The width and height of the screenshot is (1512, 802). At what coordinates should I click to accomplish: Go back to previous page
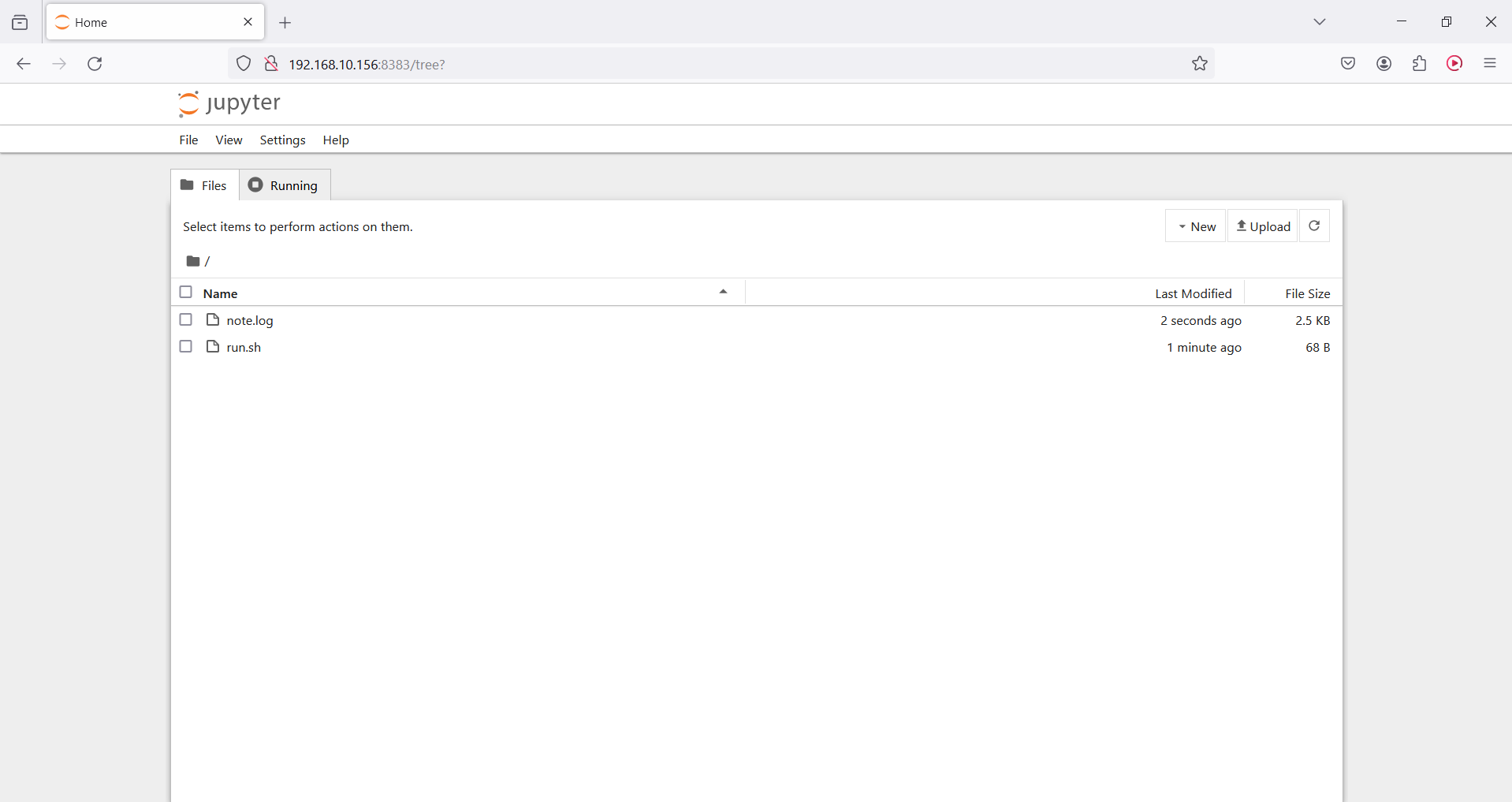click(24, 64)
